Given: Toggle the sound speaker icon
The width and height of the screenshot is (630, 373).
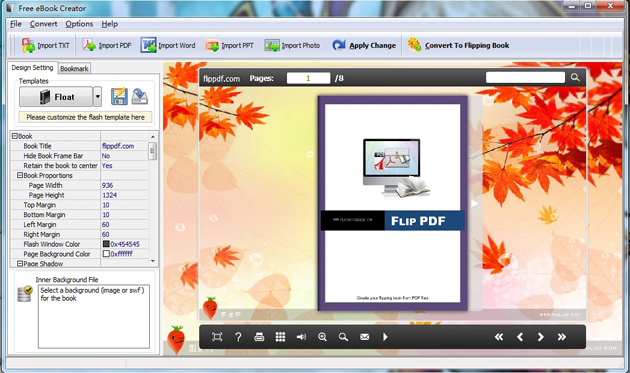Looking at the screenshot, I should [x=301, y=337].
